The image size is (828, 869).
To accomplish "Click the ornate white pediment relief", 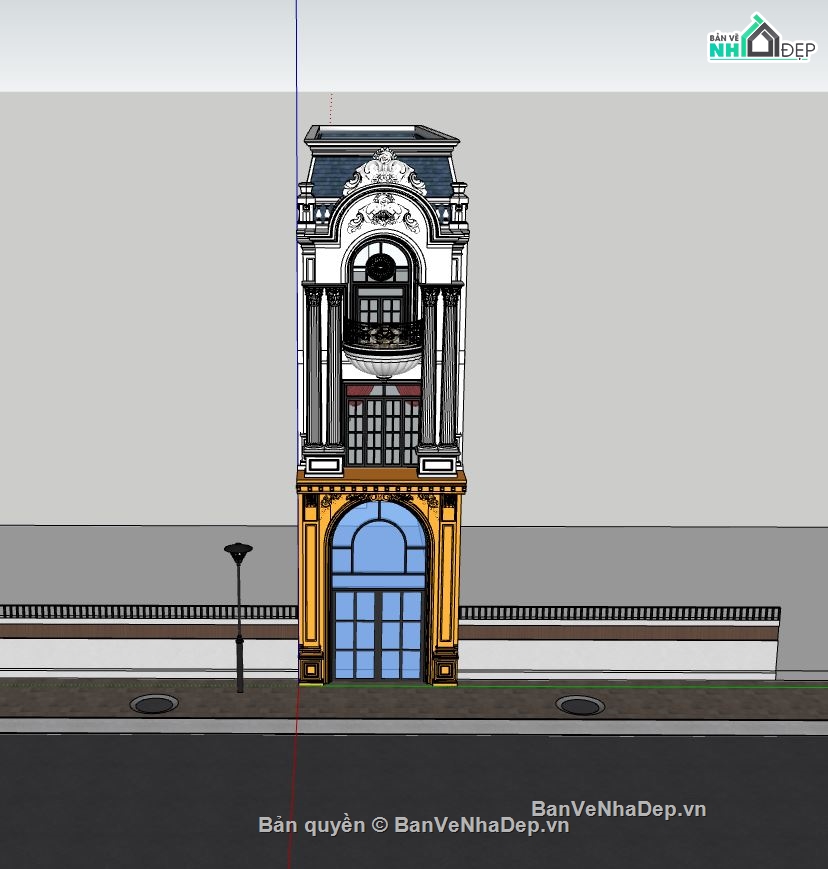I will click(385, 172).
